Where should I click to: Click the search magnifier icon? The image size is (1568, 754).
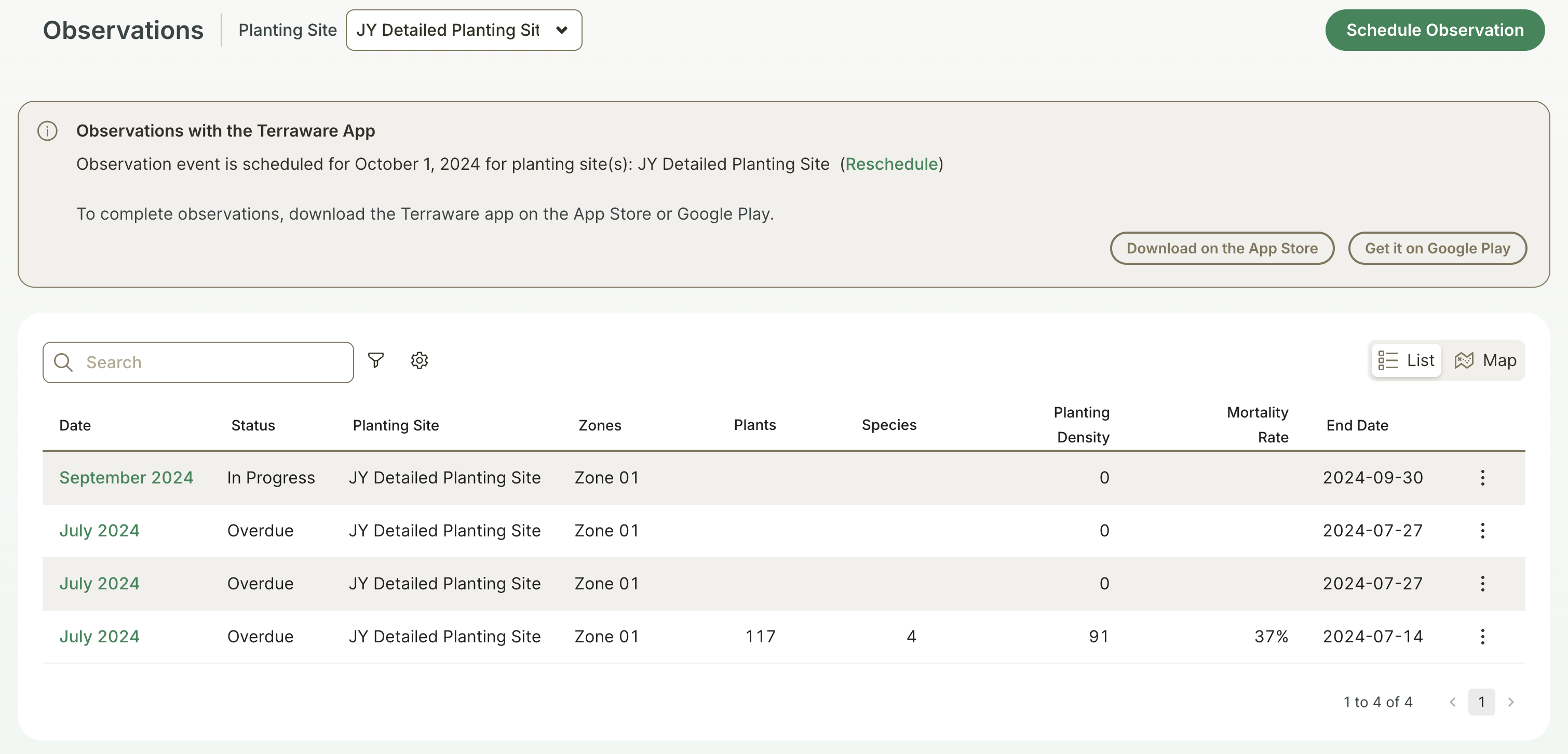pyautogui.click(x=63, y=362)
